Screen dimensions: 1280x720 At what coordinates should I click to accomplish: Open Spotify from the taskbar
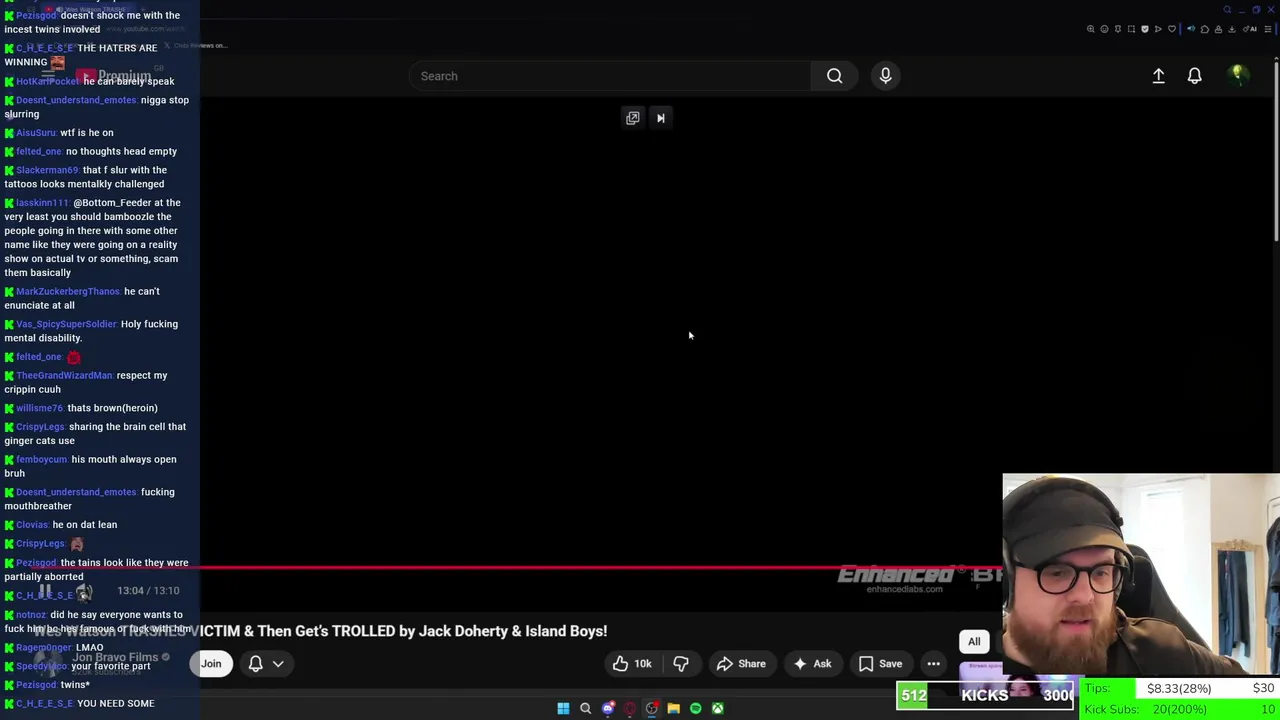coord(696,708)
